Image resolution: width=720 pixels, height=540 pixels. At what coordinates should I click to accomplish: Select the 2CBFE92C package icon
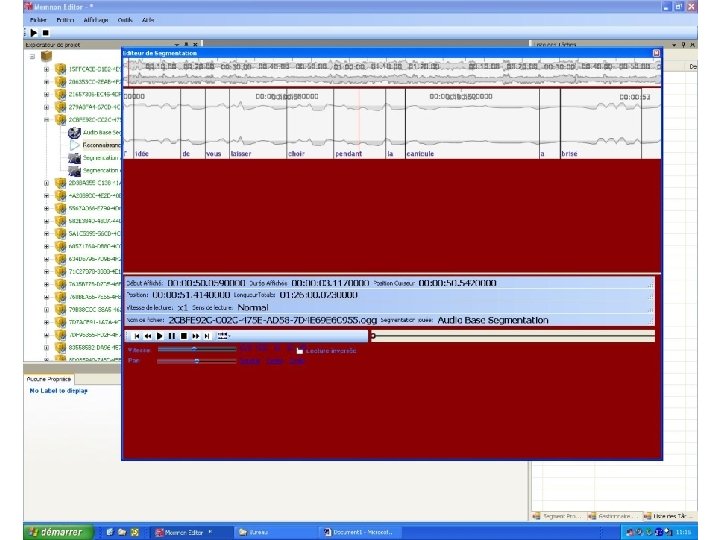point(60,120)
